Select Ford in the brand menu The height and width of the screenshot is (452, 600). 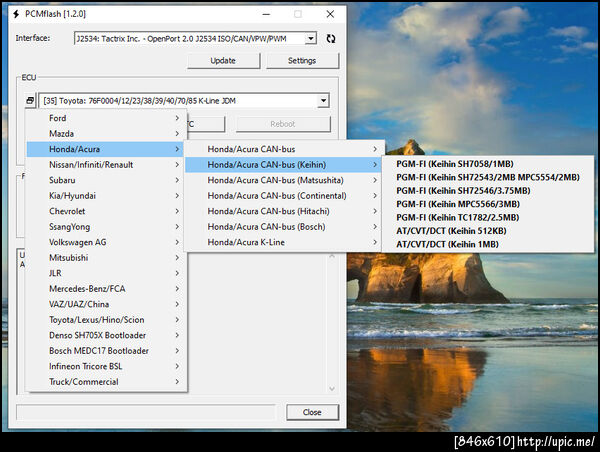click(106, 118)
